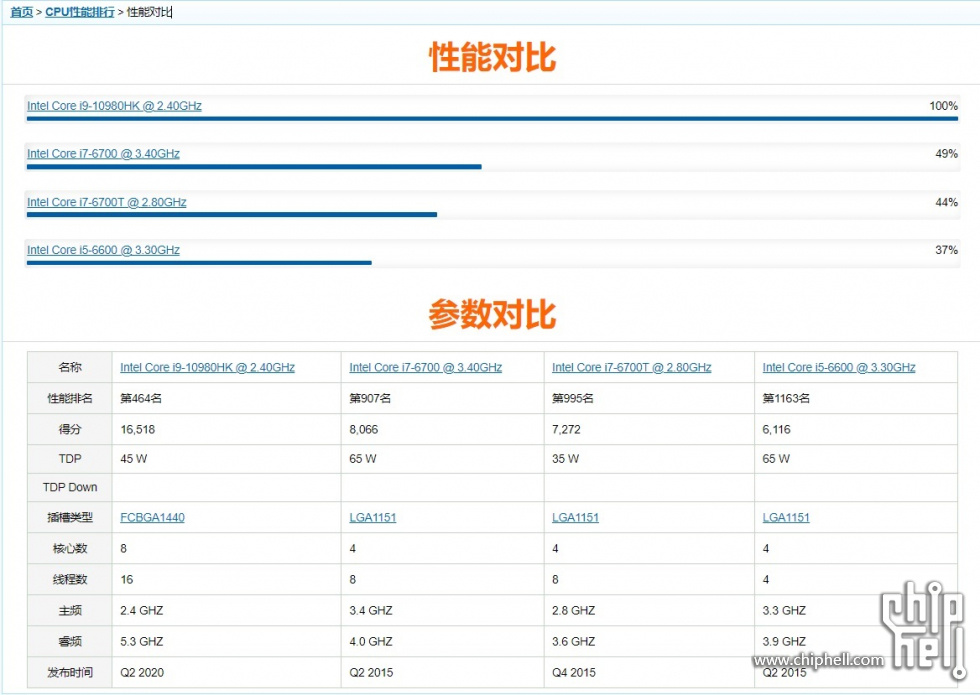
Task: Open the LGA1151 link in the i5-6600 column
Action: click(x=786, y=517)
